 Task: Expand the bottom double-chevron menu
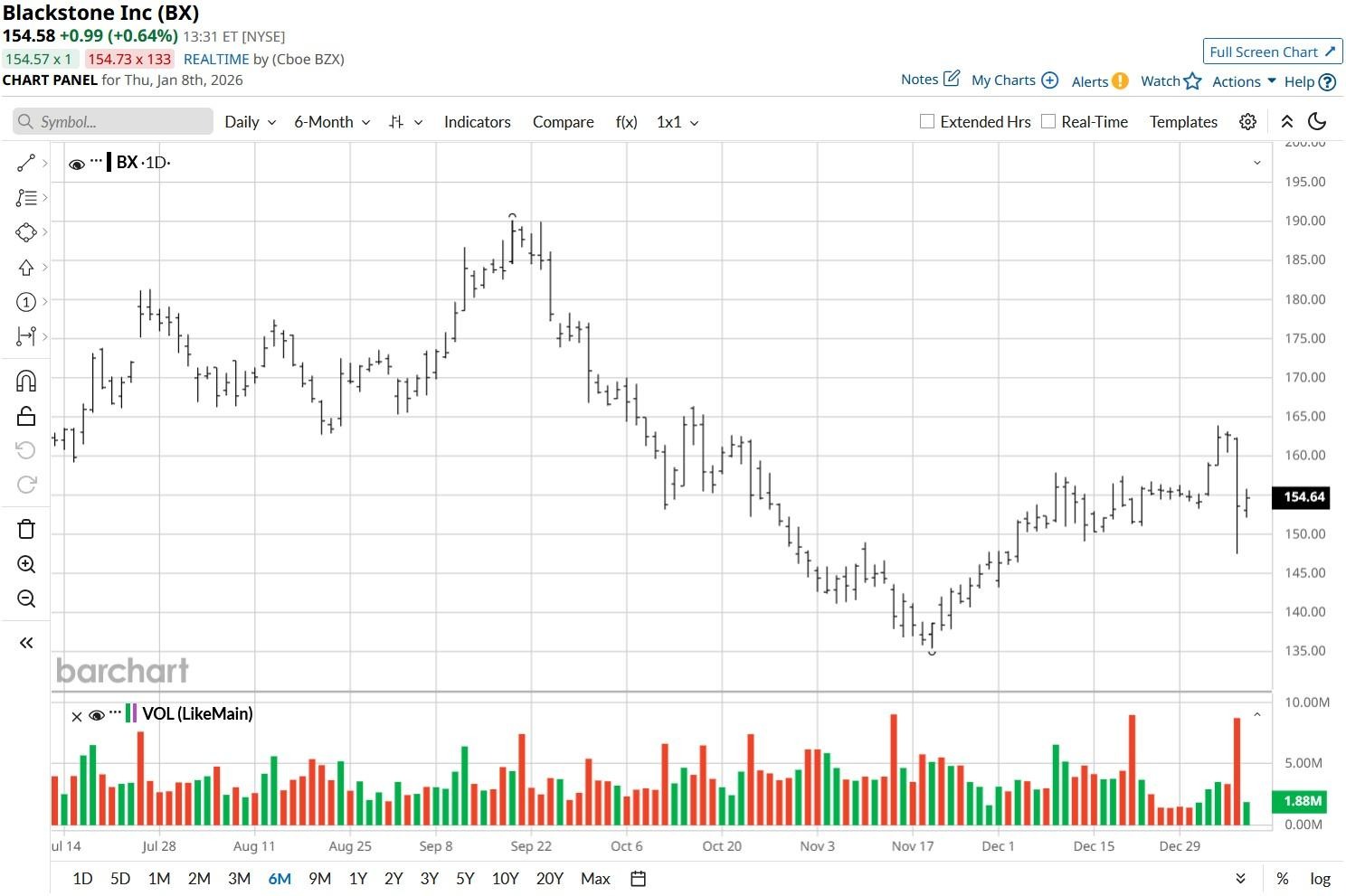click(1241, 879)
